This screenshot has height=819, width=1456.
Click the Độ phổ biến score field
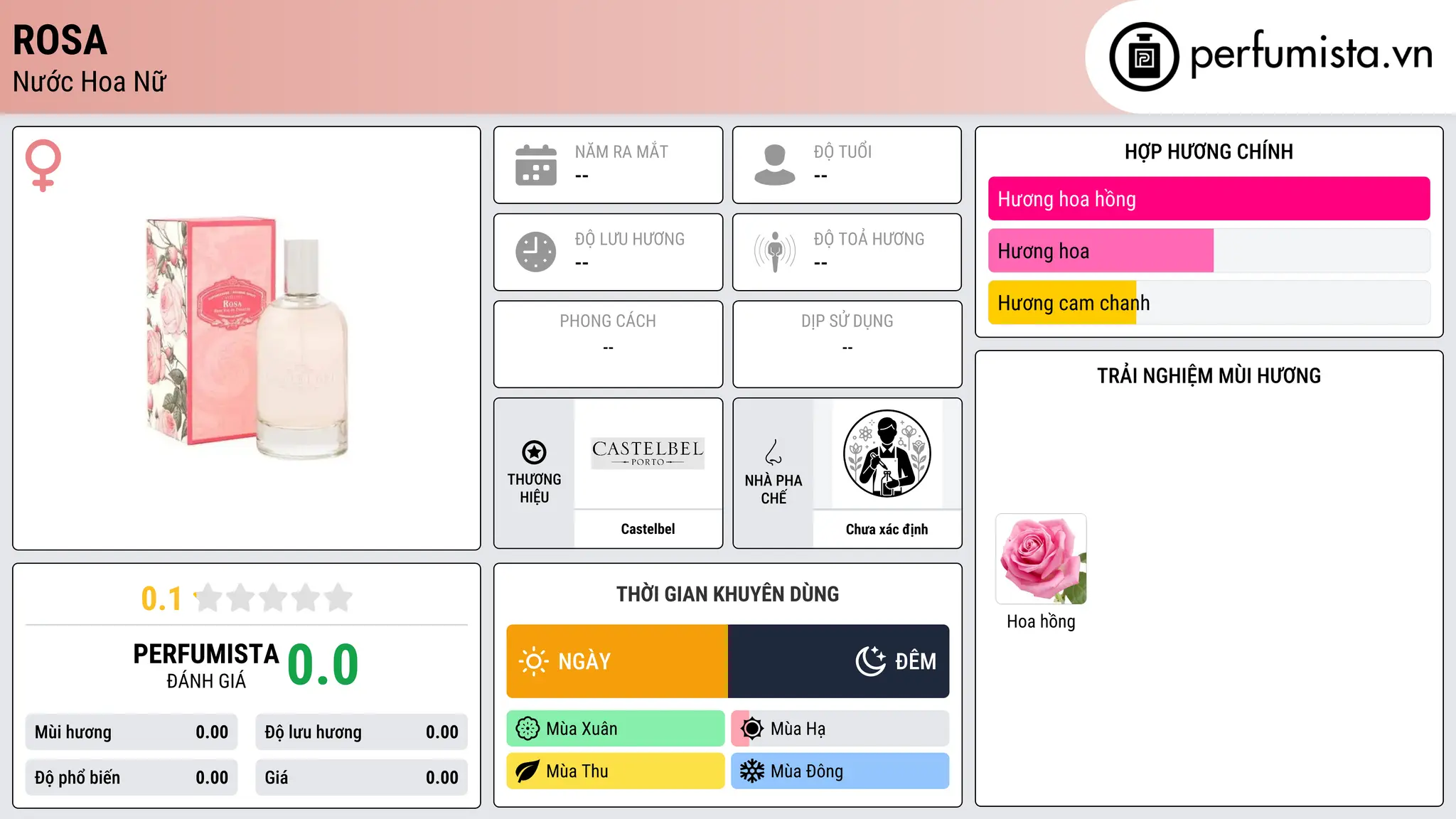[x=132, y=778]
